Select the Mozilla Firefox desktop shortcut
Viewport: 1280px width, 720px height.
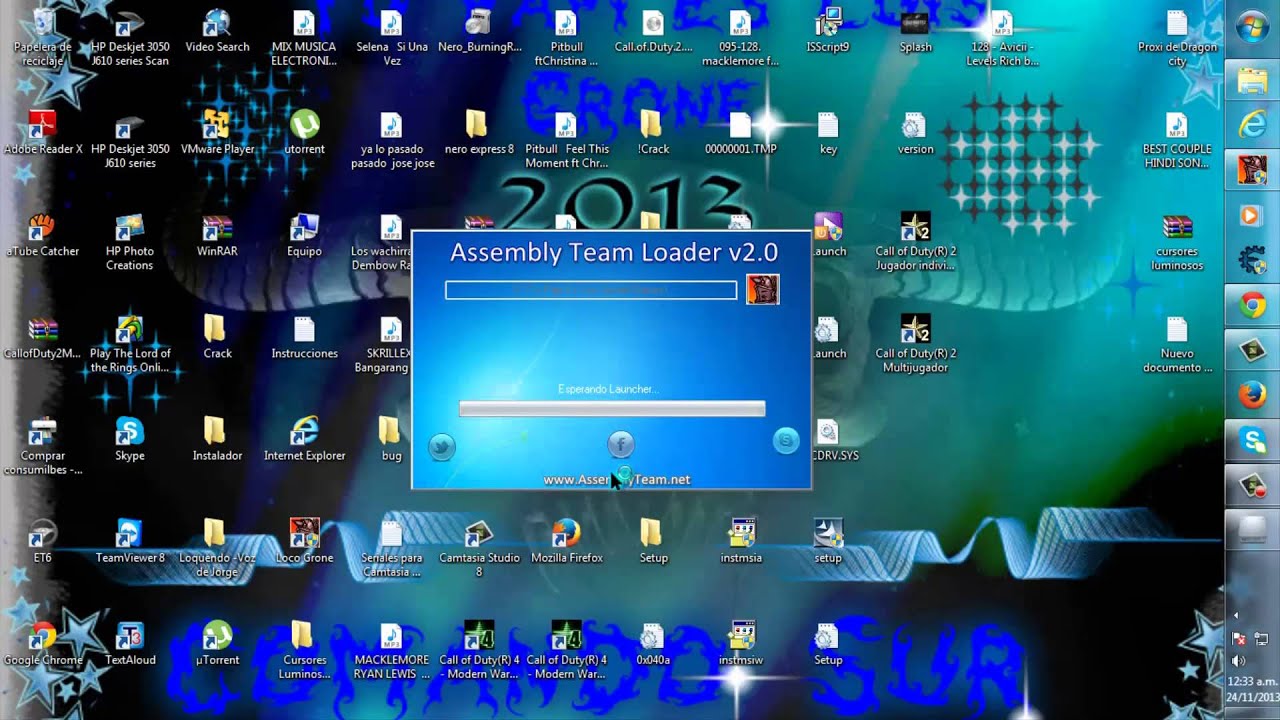(x=566, y=542)
